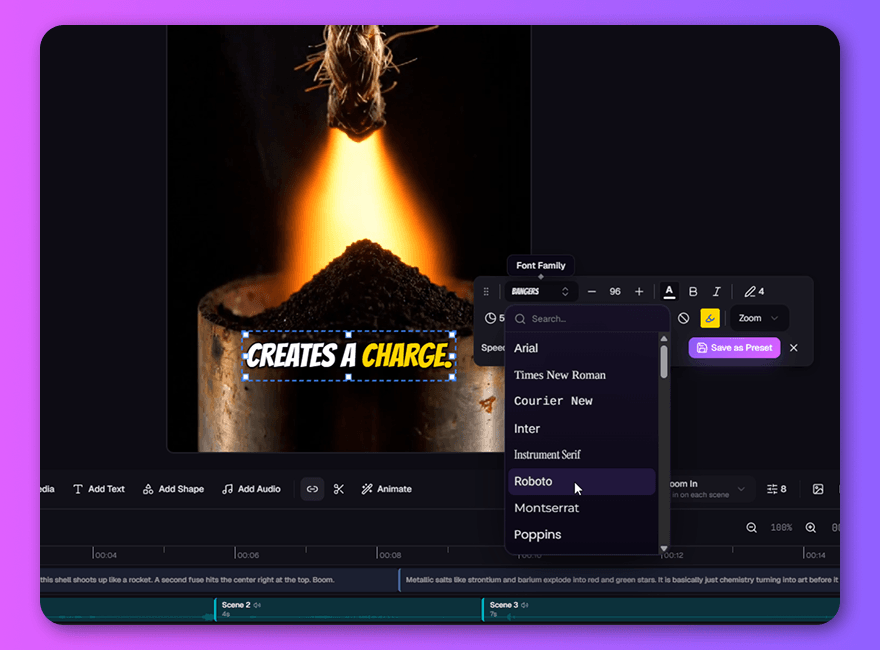Viewport: 880px width, 650px height.
Task: Open the Bangers font family selector
Action: (539, 291)
